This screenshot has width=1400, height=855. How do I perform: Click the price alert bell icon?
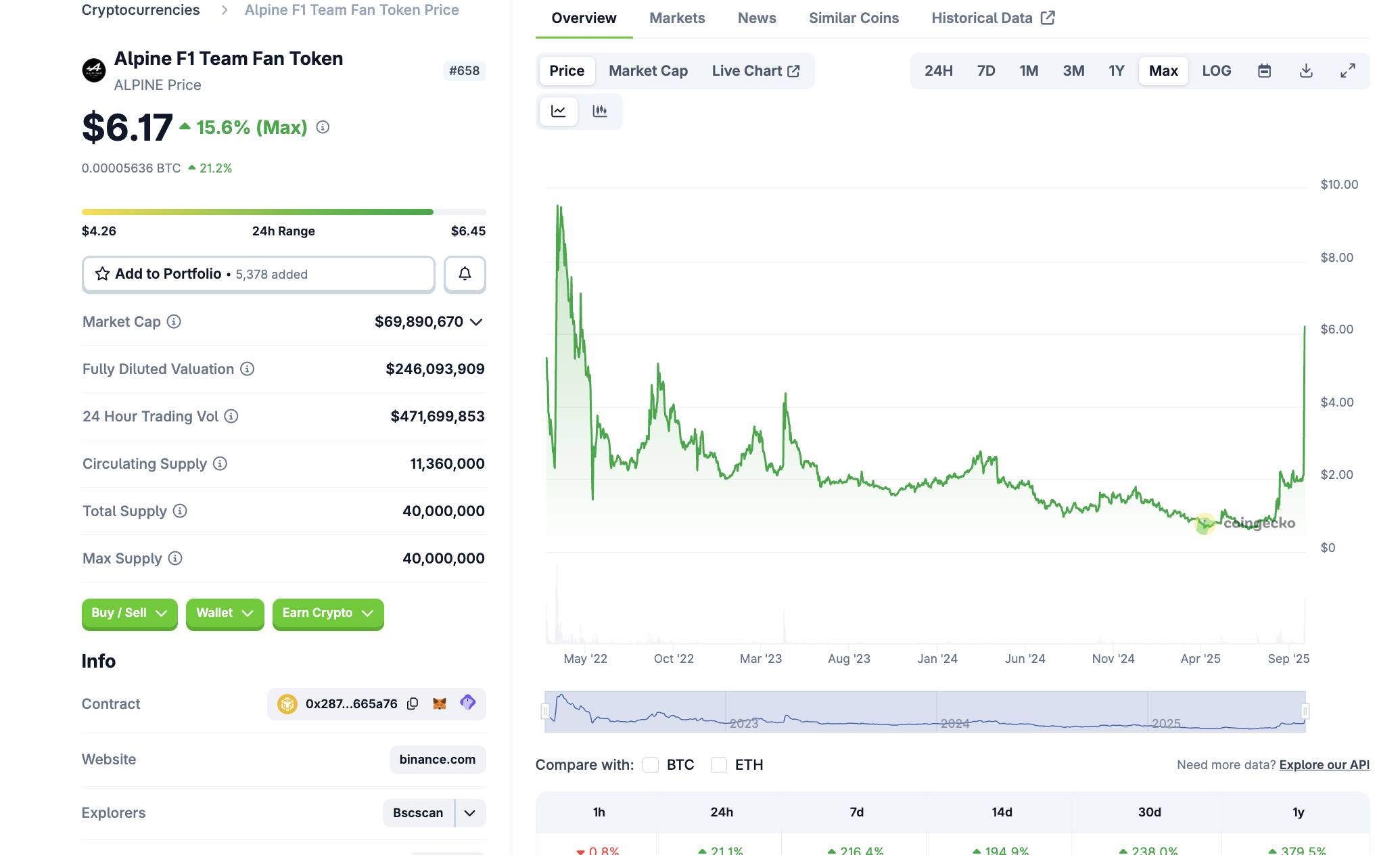coord(465,274)
